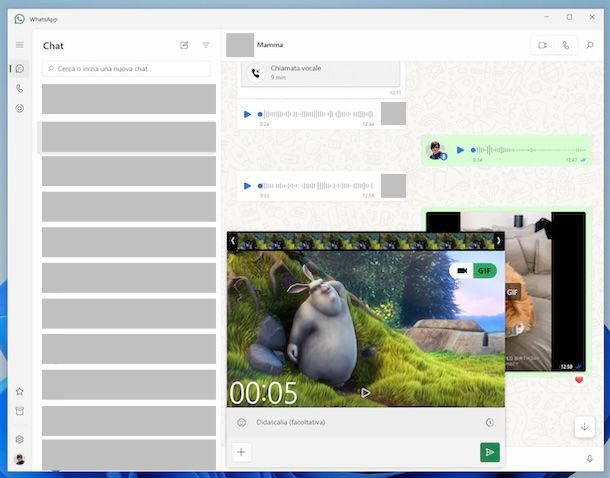Click the video filmstrip timeline
The image size is (610, 478).
point(366,242)
